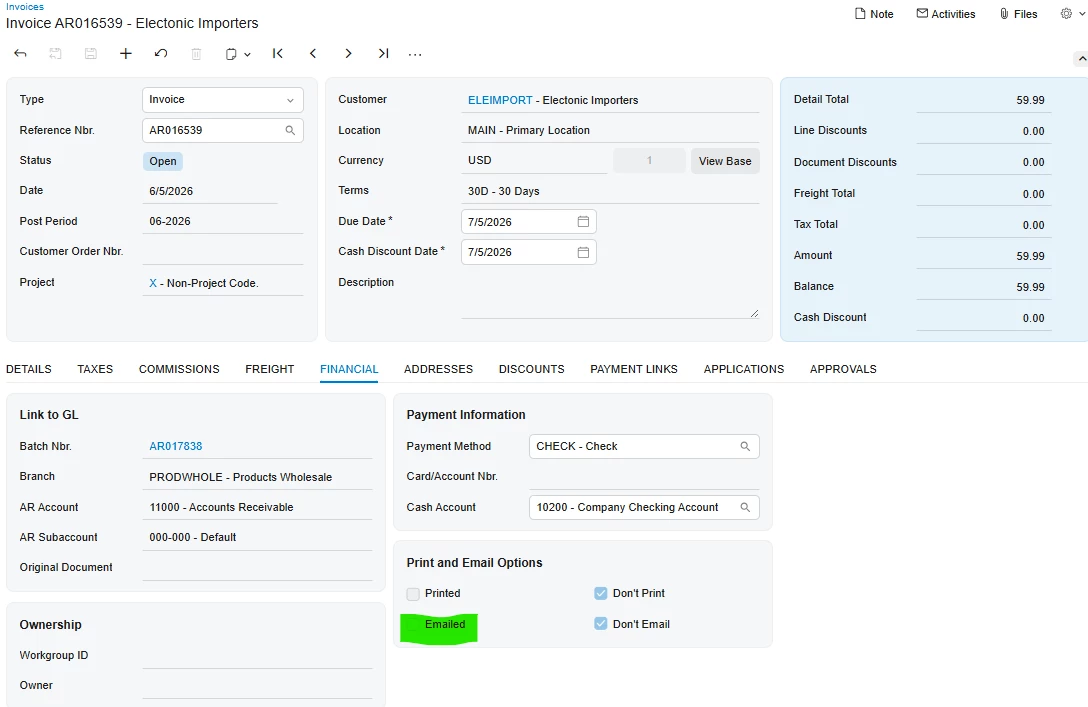Screen dimensions: 1088x707
Task: Click the Open status badge
Action: pos(163,161)
